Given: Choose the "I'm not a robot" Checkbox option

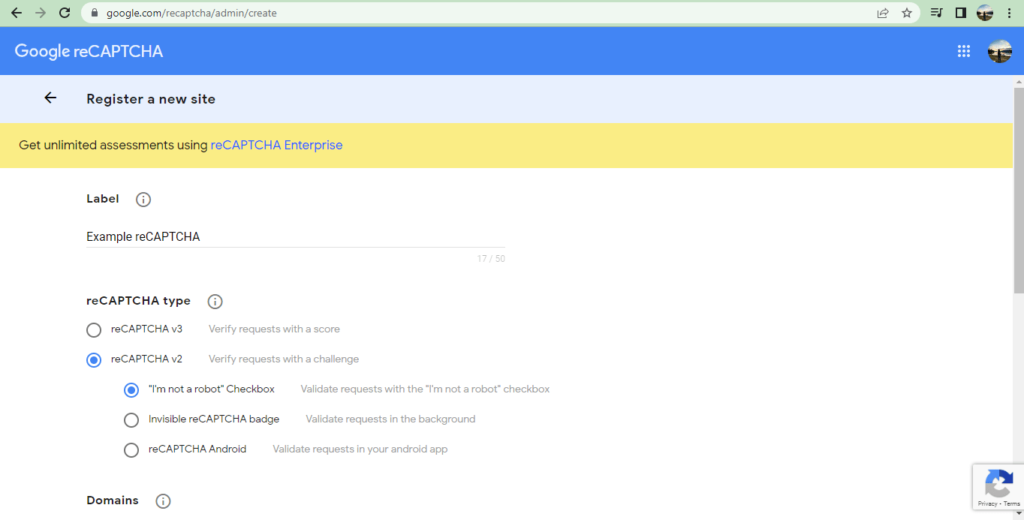Looking at the screenshot, I should pos(131,390).
